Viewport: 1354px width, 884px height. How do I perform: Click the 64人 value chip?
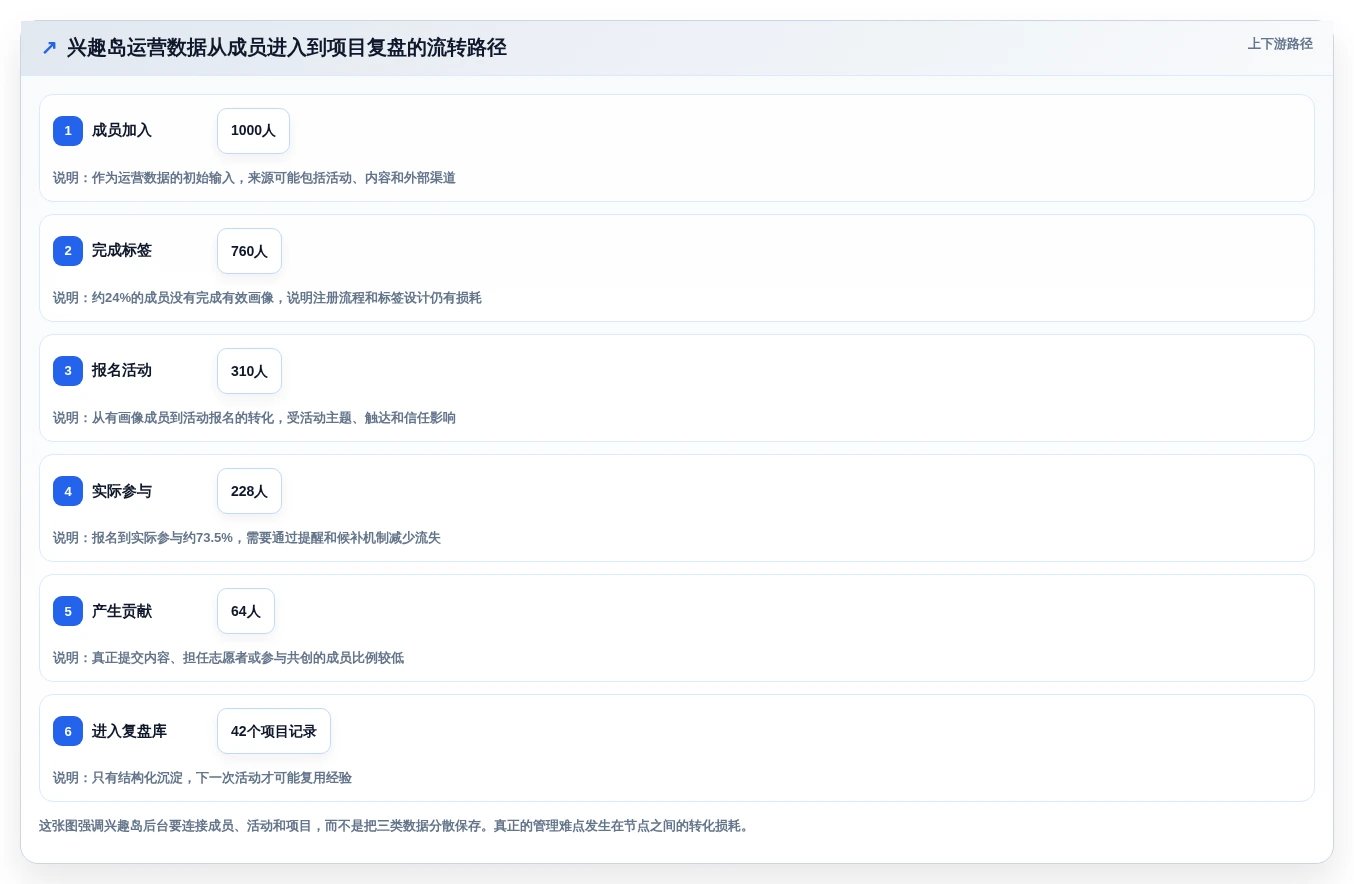point(246,611)
